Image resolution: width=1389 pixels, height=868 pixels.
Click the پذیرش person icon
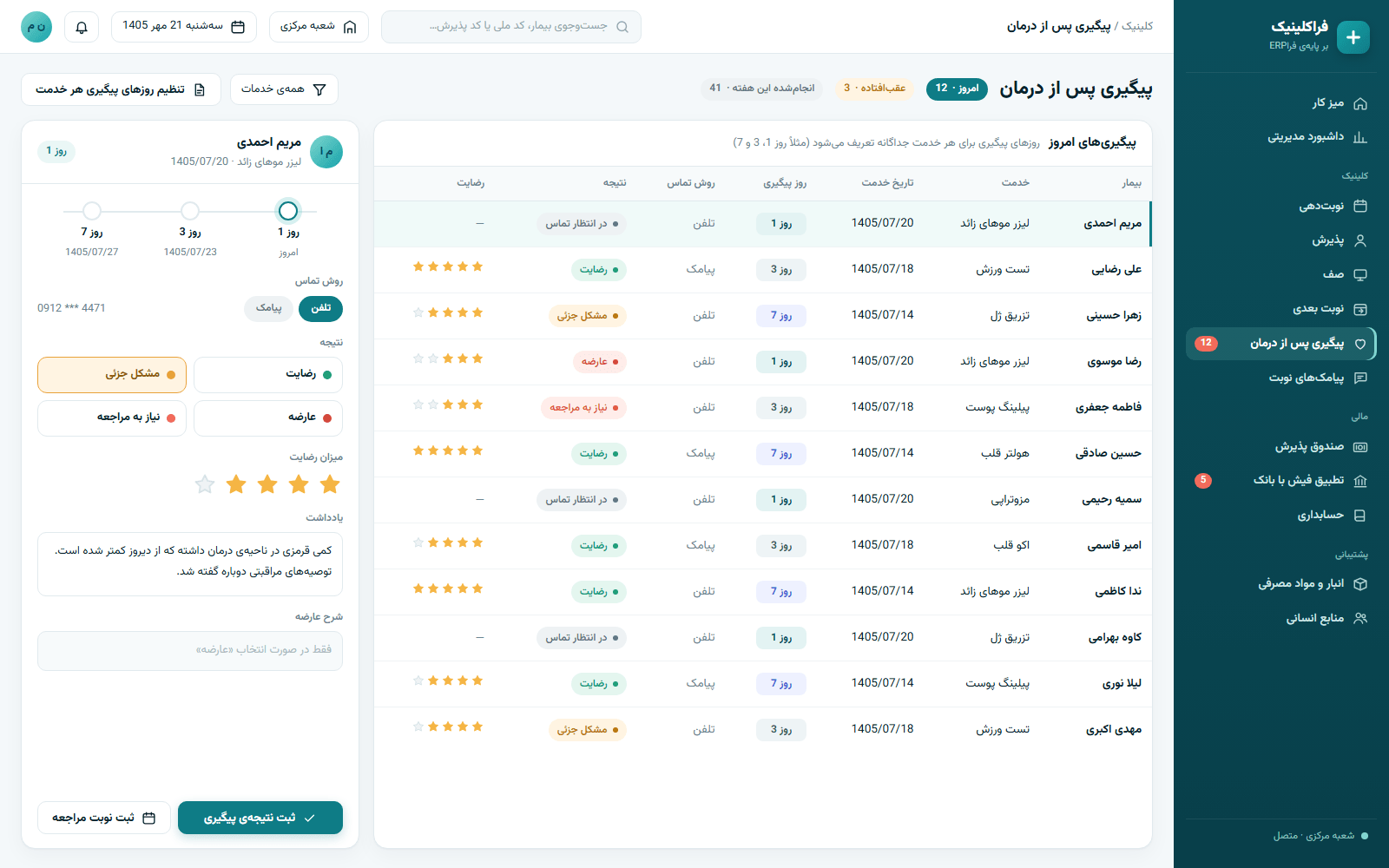tap(1360, 240)
